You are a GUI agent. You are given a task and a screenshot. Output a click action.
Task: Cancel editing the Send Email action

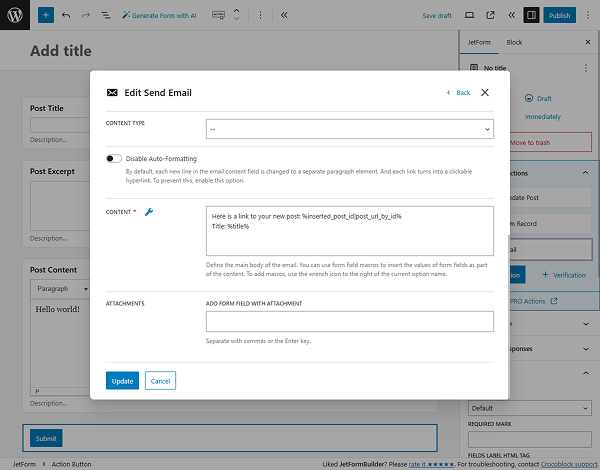160,380
